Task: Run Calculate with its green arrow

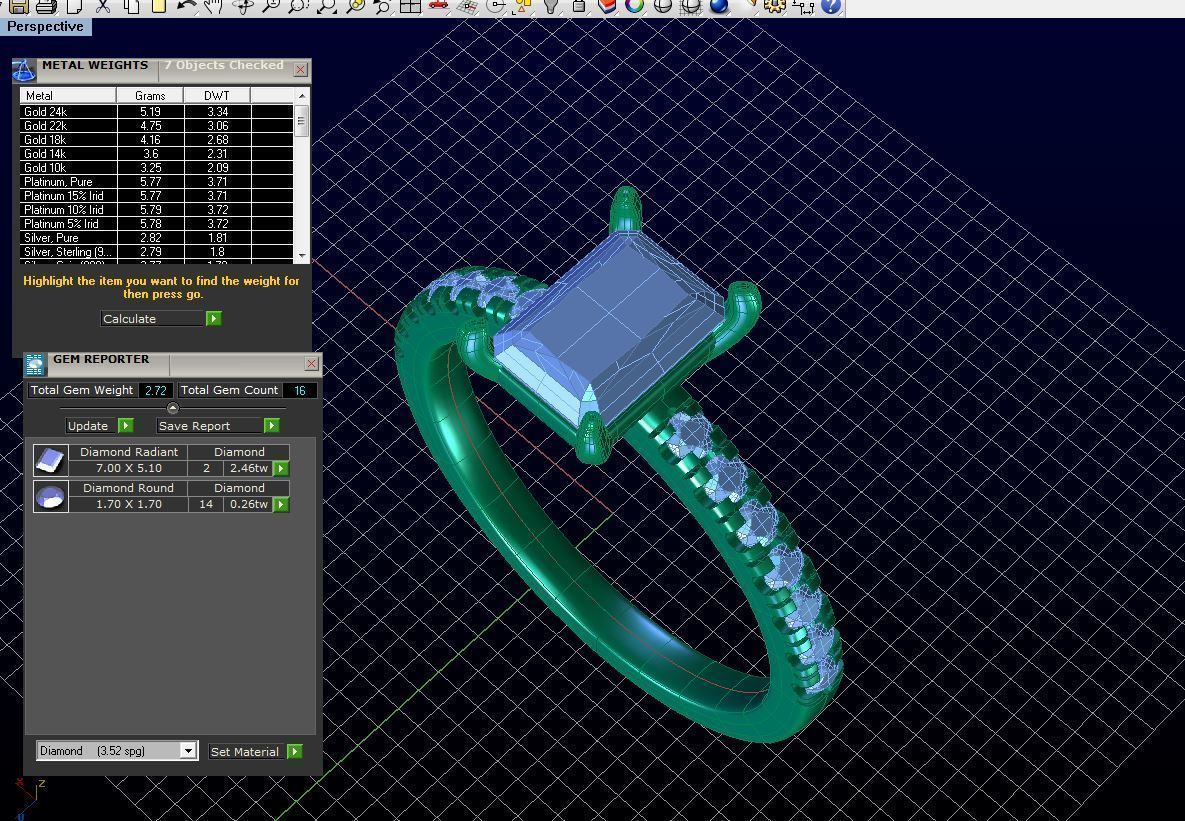Action: pos(214,318)
